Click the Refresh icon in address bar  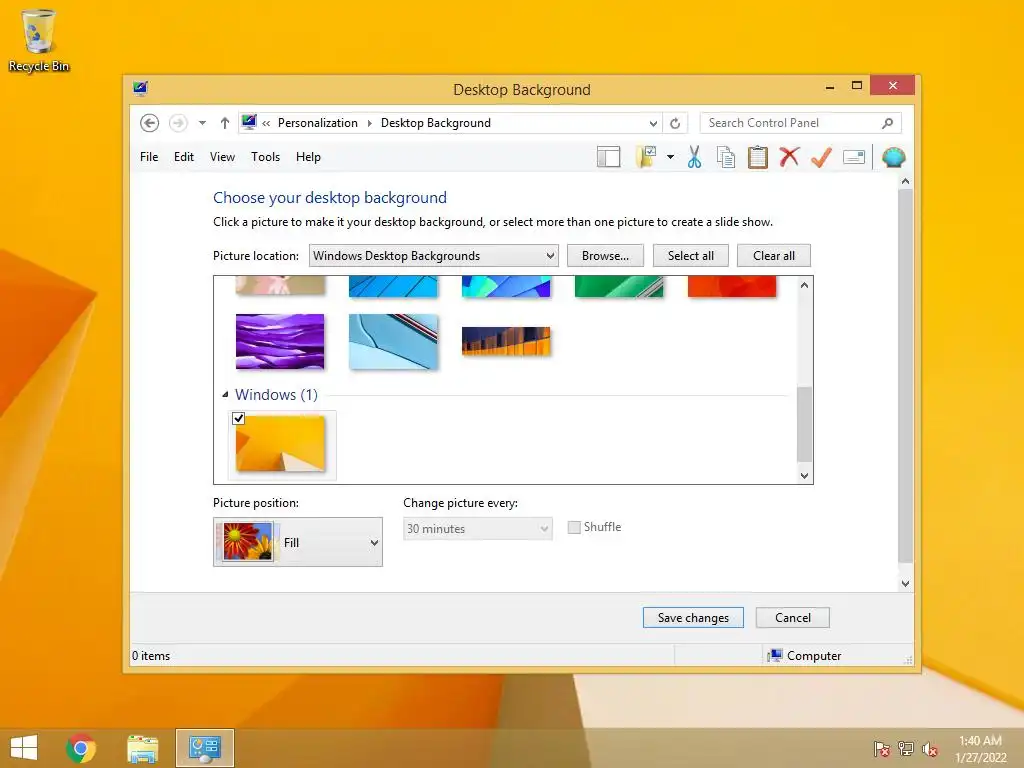(x=675, y=123)
